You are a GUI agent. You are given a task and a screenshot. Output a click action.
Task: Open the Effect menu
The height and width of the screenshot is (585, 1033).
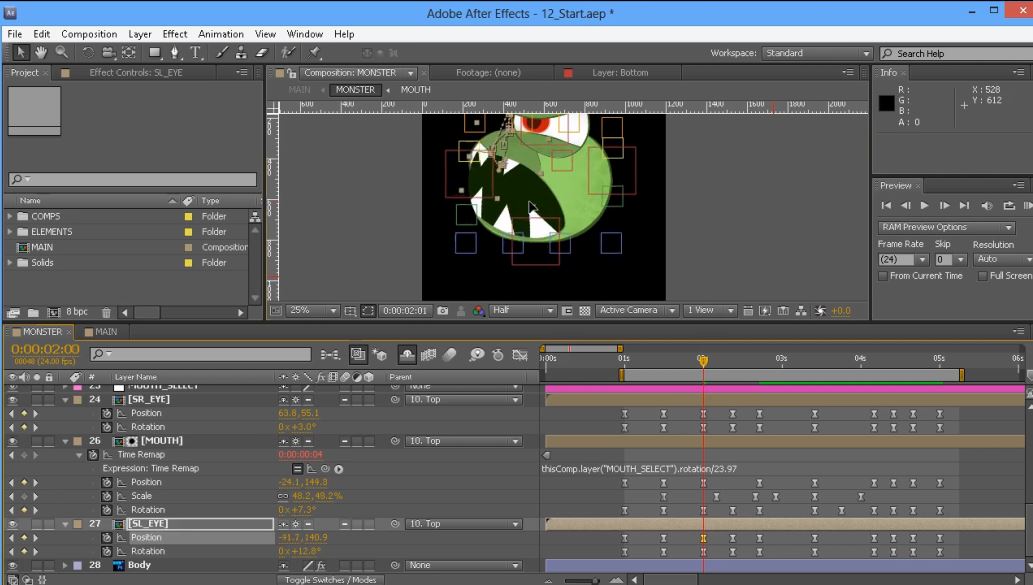pyautogui.click(x=175, y=34)
